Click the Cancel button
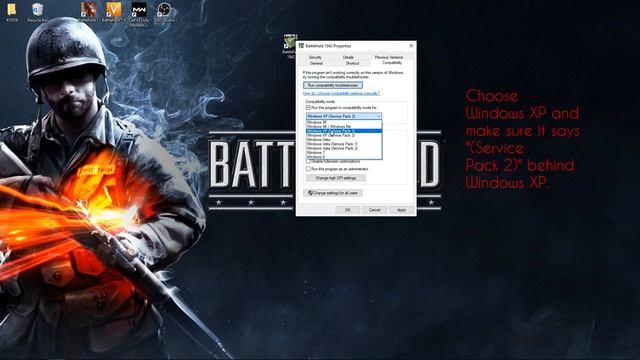 (374, 210)
